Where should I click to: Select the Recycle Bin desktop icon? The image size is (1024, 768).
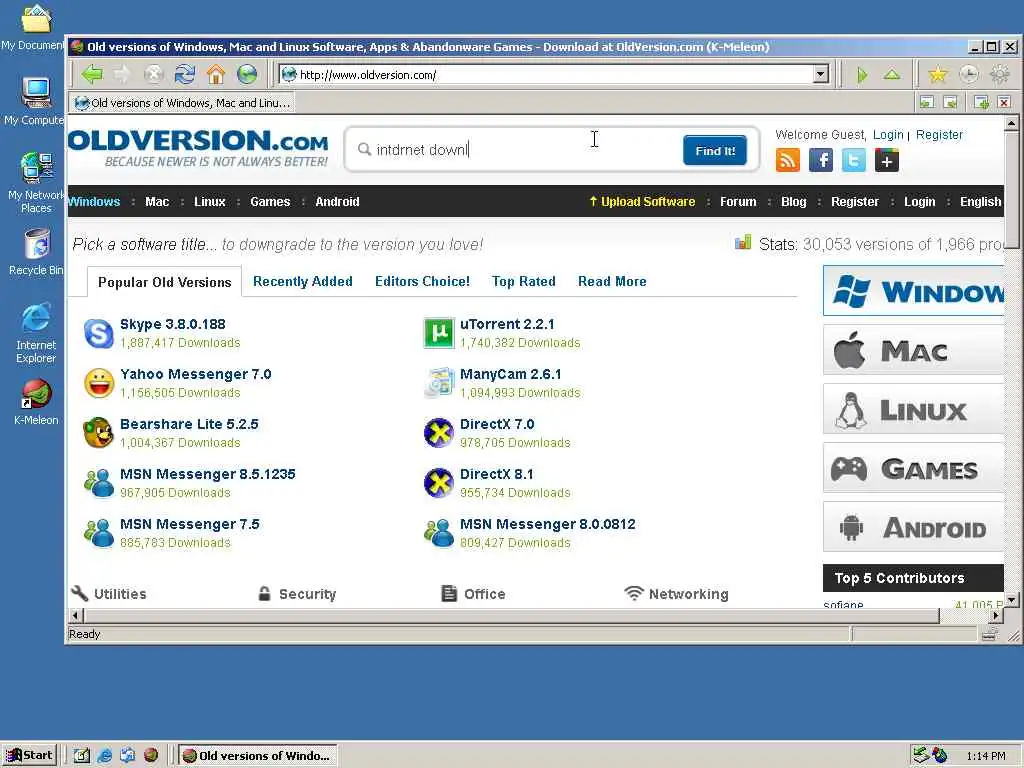coord(36,252)
